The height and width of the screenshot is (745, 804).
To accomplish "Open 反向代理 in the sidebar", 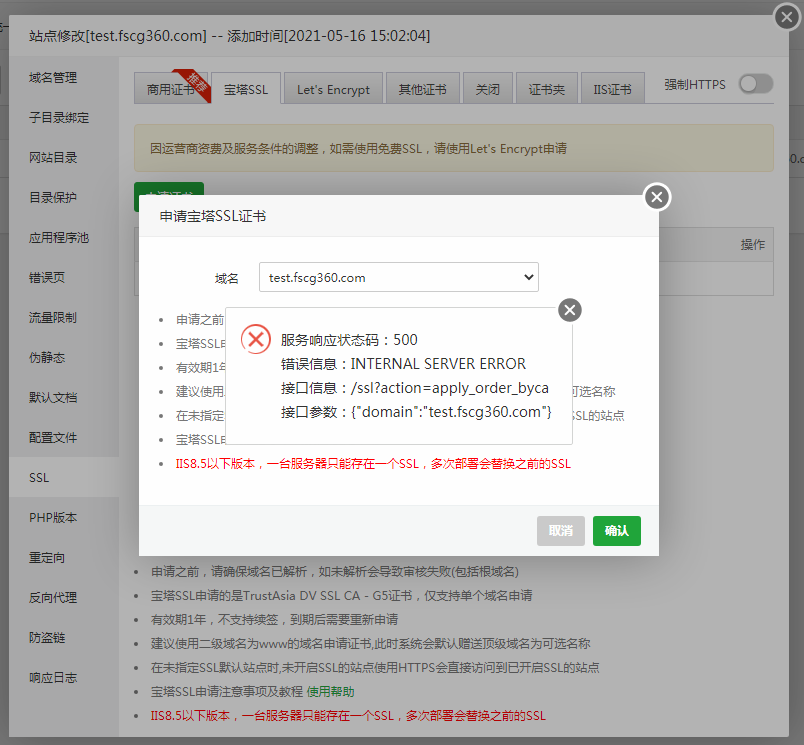I will (x=64, y=597).
